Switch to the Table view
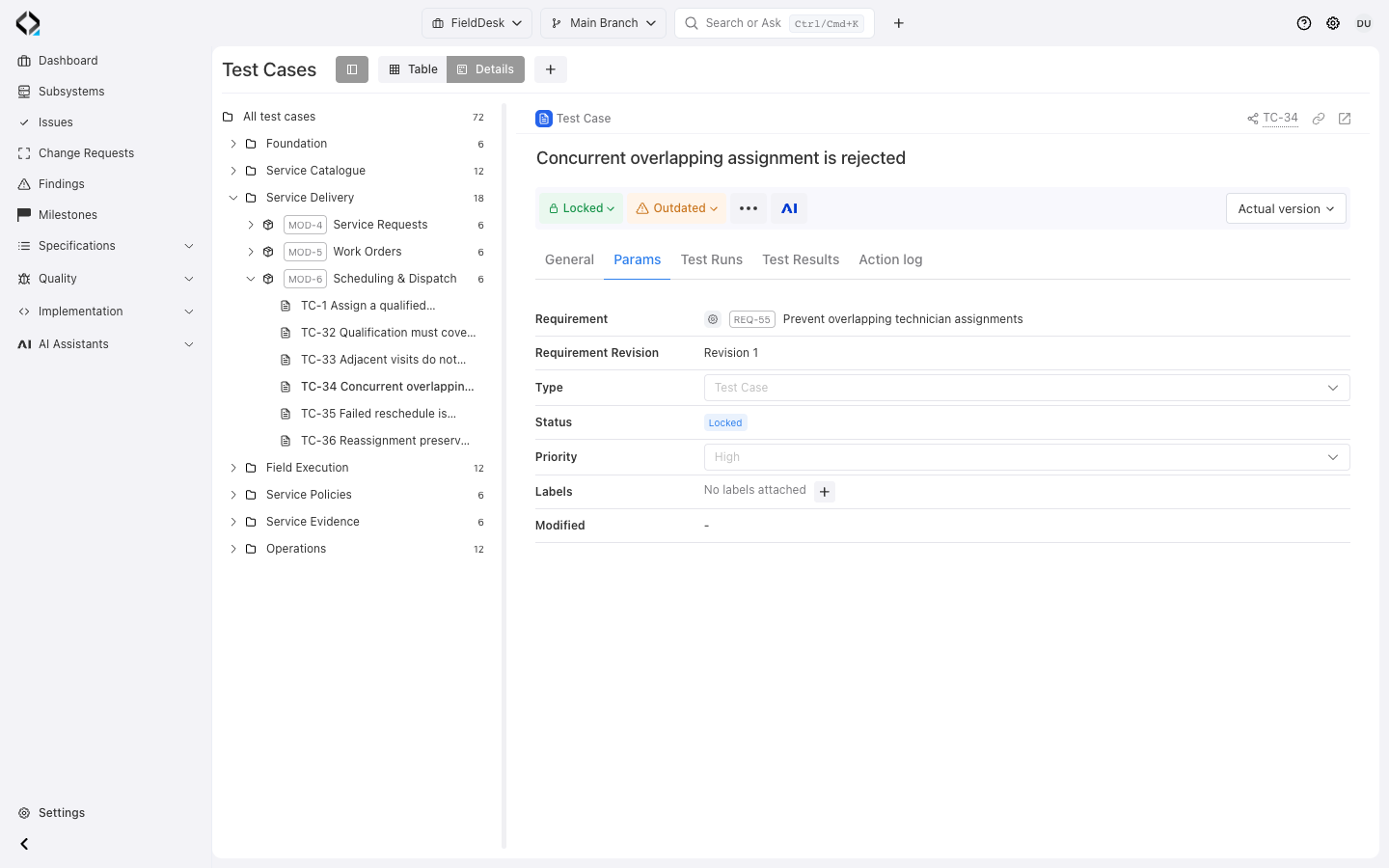The image size is (1389, 868). click(x=413, y=69)
